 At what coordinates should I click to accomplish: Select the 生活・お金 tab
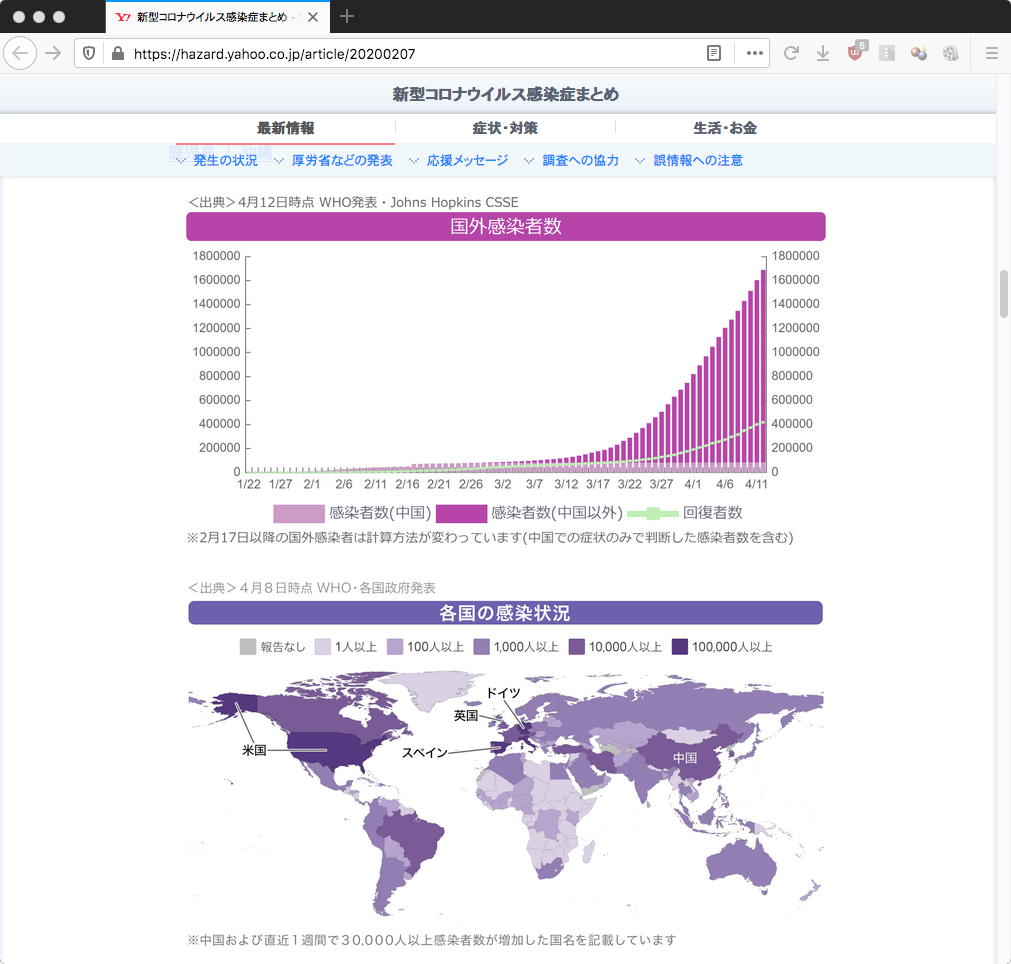(x=725, y=128)
